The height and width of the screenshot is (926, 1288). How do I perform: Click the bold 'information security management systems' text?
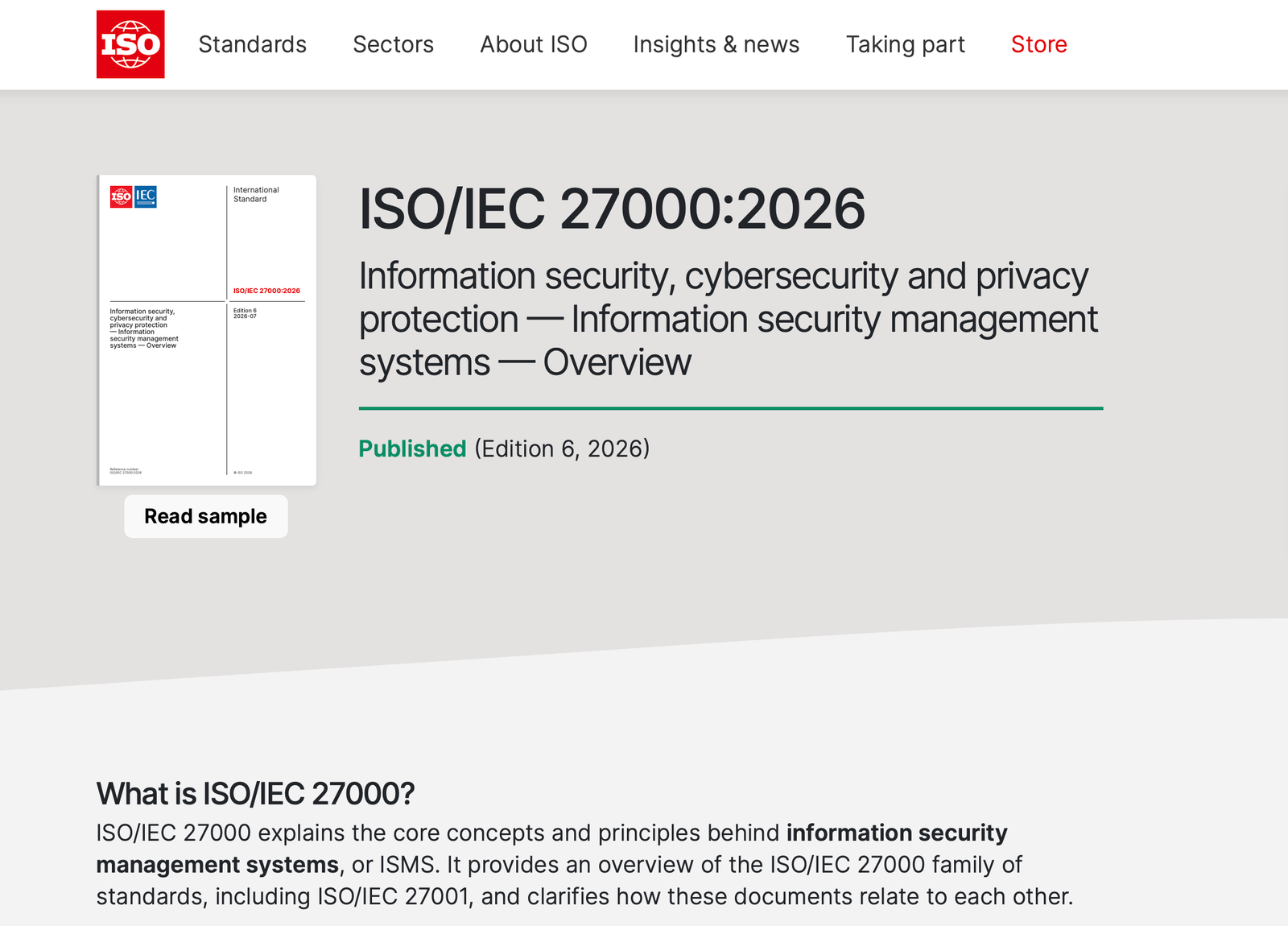(552, 849)
